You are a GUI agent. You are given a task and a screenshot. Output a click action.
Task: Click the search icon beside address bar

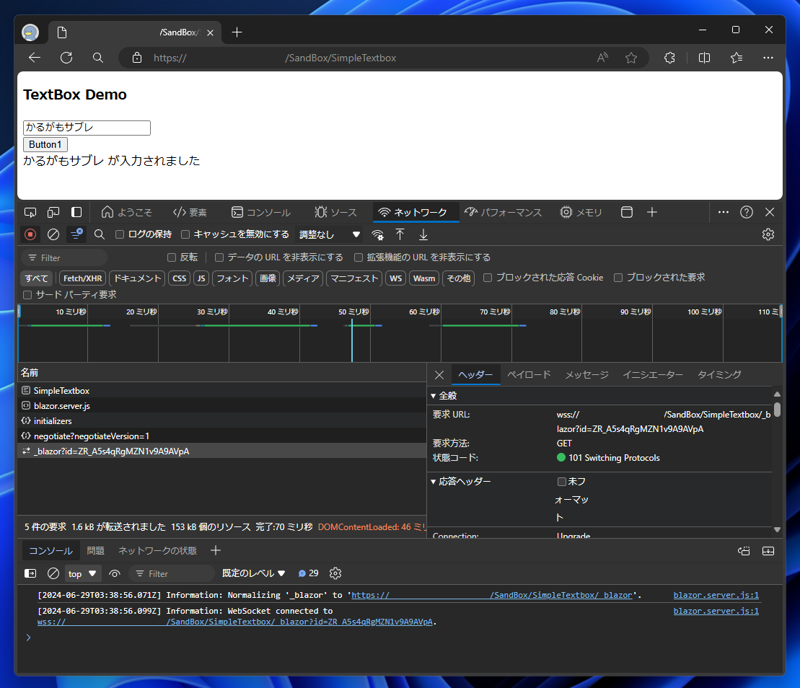[x=98, y=58]
